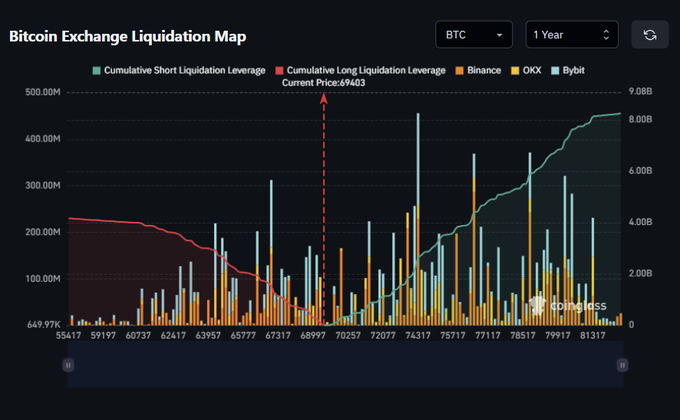680x420 pixels.
Task: Select the Binance legend label text
Action: [484, 71]
